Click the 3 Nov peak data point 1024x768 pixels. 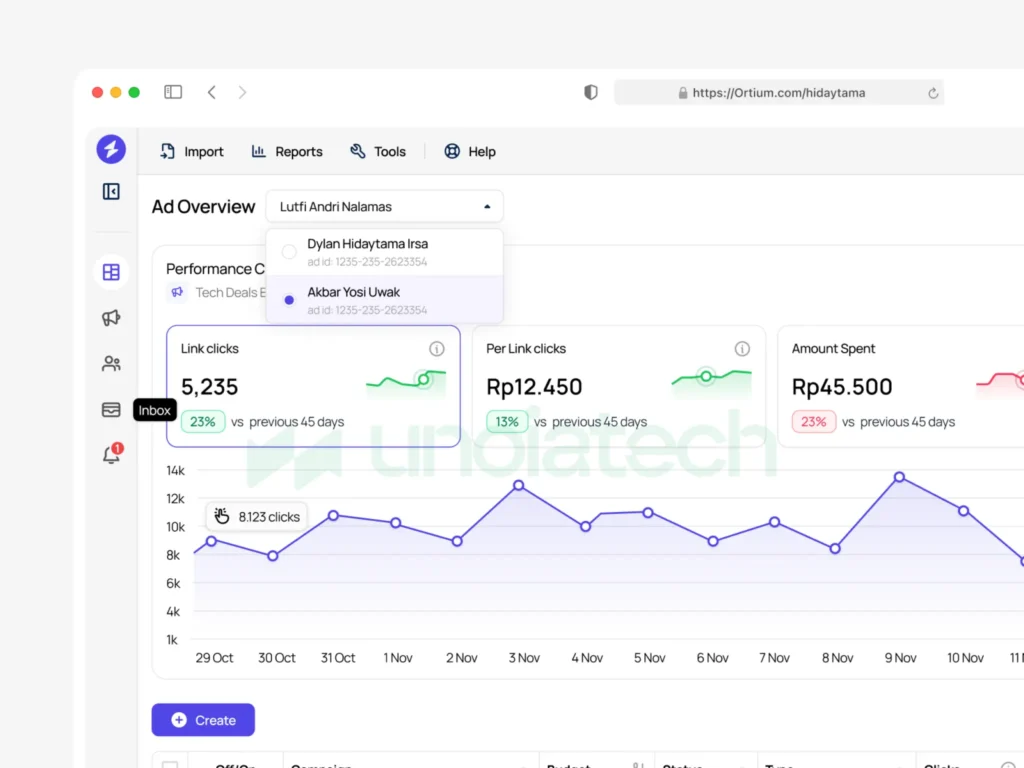(x=519, y=485)
